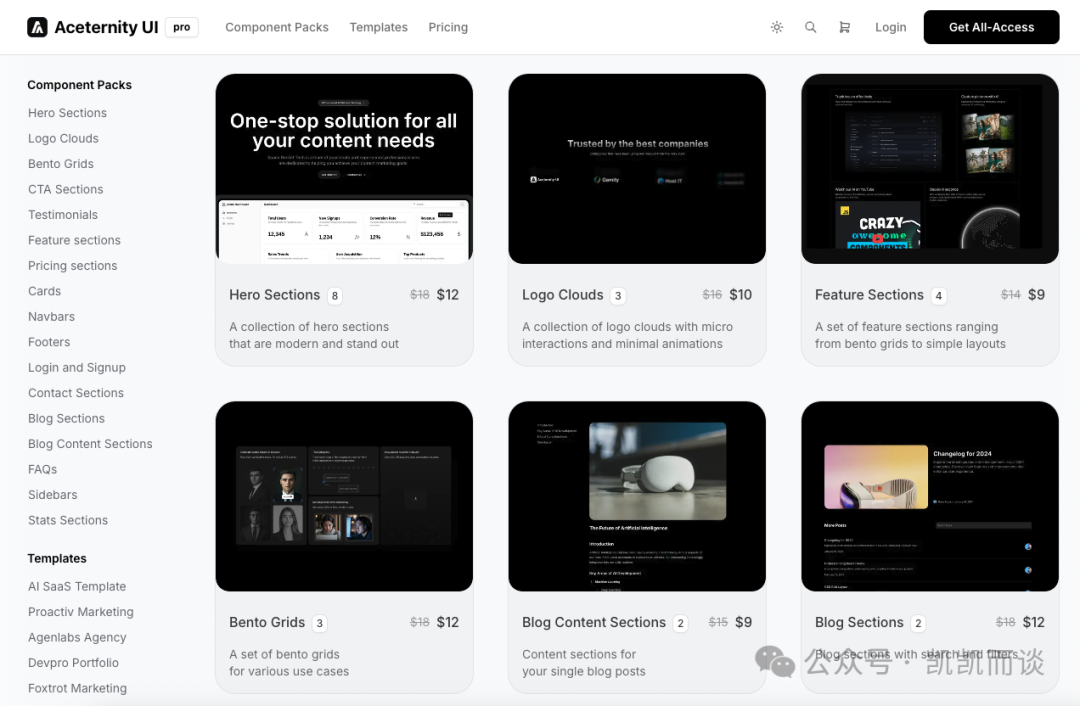Screen dimensions: 1080x706
Task: Click the Blog Content Sections card title
Action: 594,623
